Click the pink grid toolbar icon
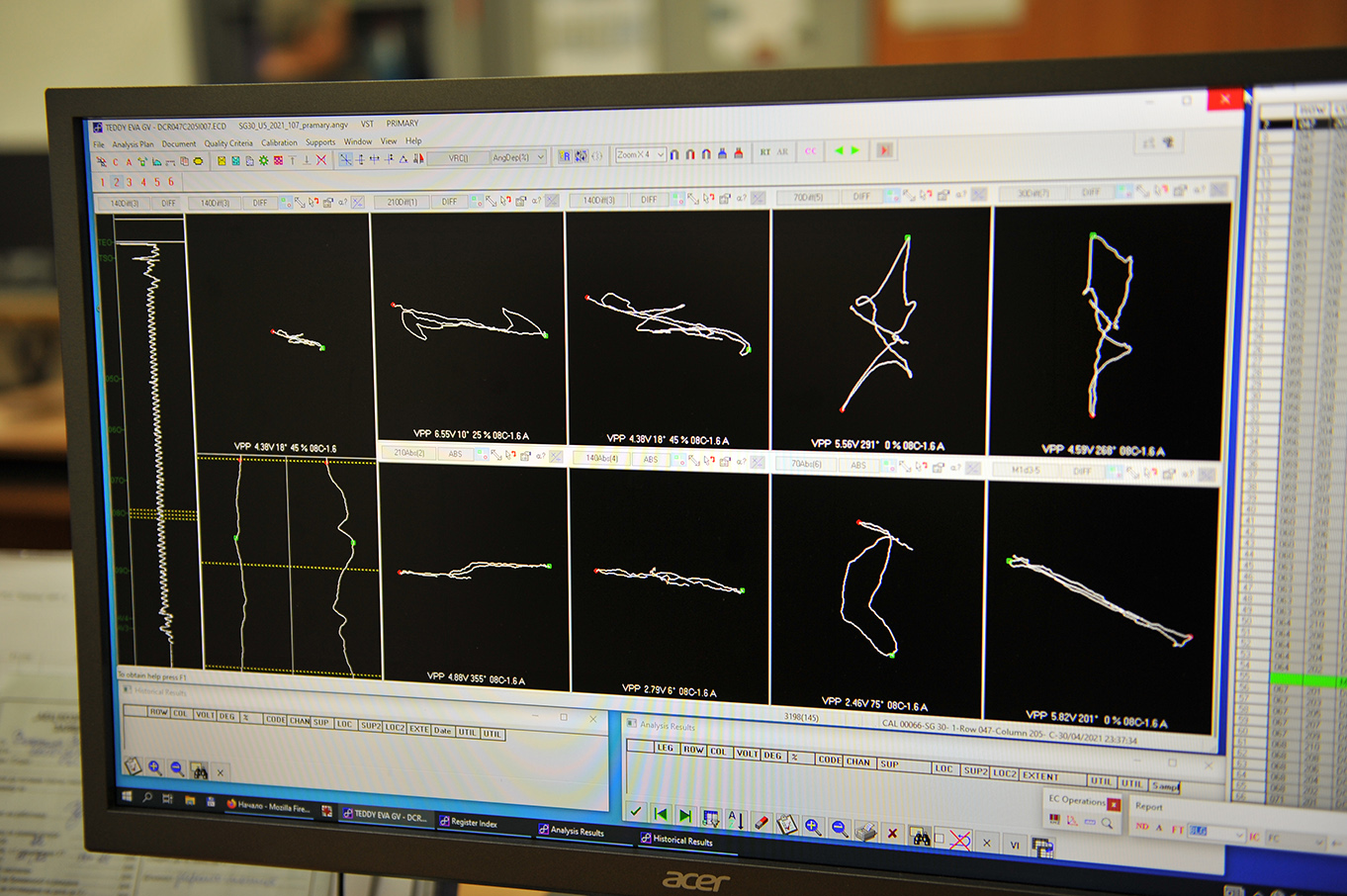The width and height of the screenshot is (1347, 896). coord(278,160)
